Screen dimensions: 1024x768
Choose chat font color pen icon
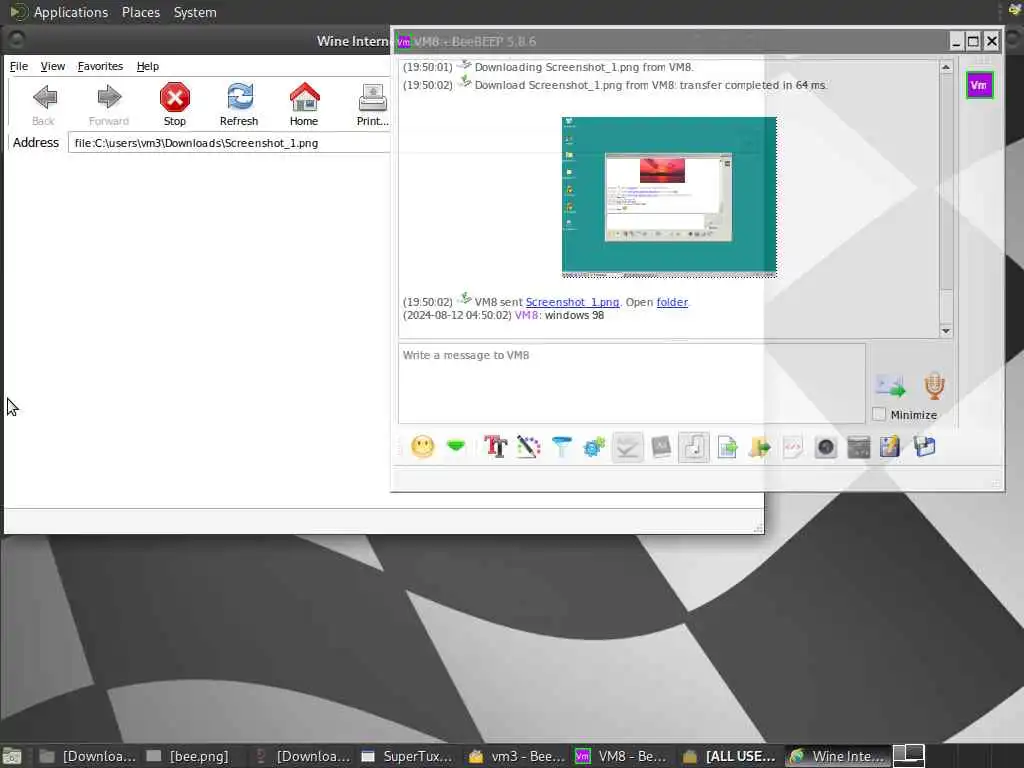pos(528,447)
